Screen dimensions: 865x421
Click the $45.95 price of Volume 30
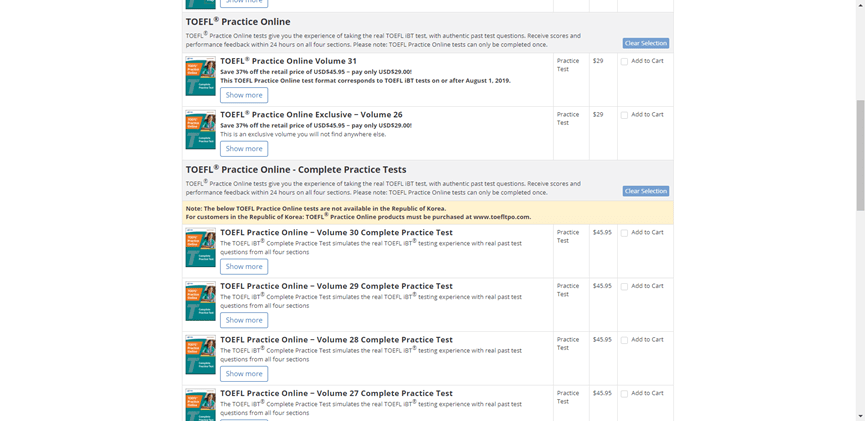[x=602, y=232]
